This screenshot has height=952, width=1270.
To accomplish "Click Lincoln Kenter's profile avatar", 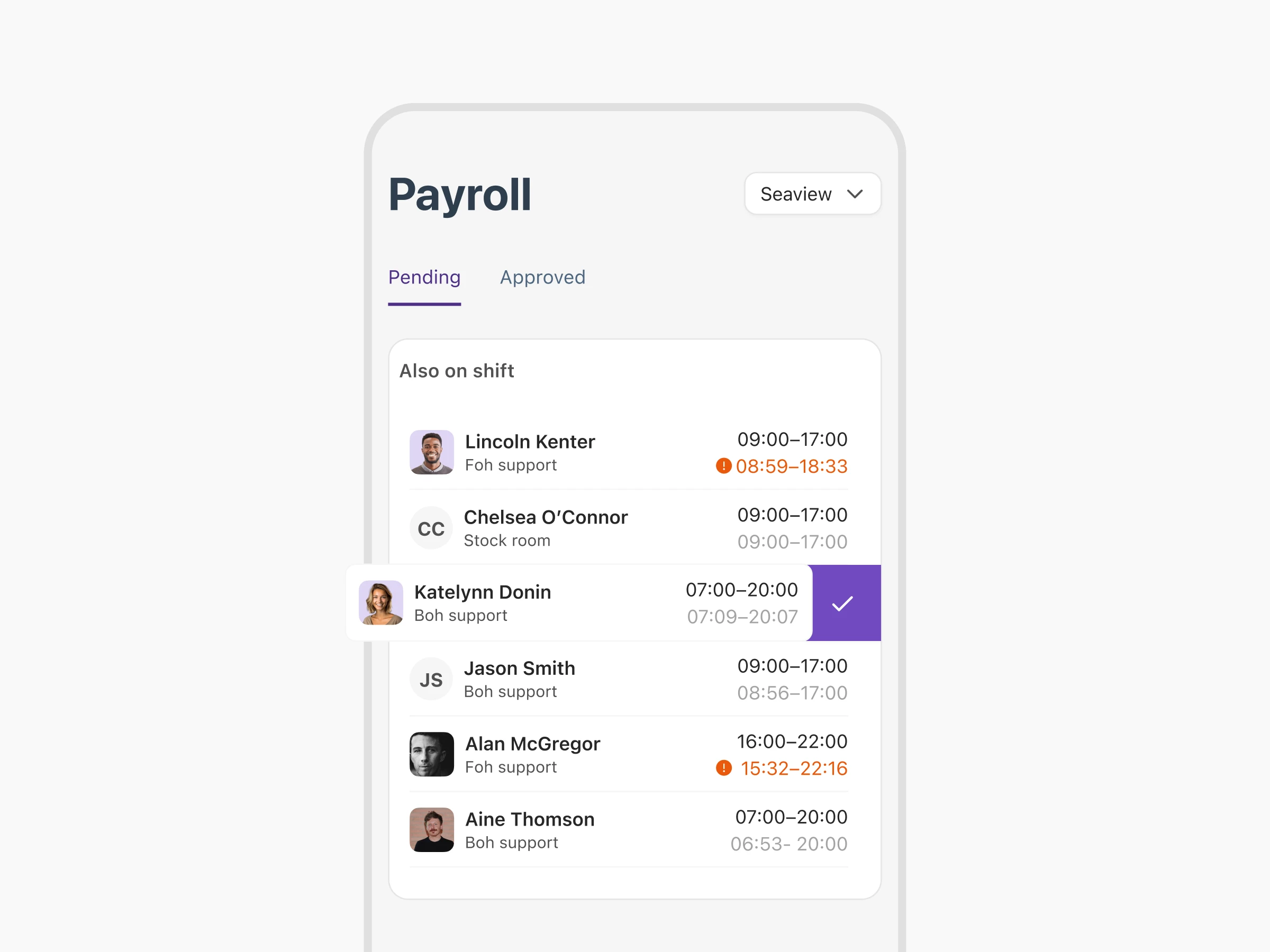I will pyautogui.click(x=430, y=452).
